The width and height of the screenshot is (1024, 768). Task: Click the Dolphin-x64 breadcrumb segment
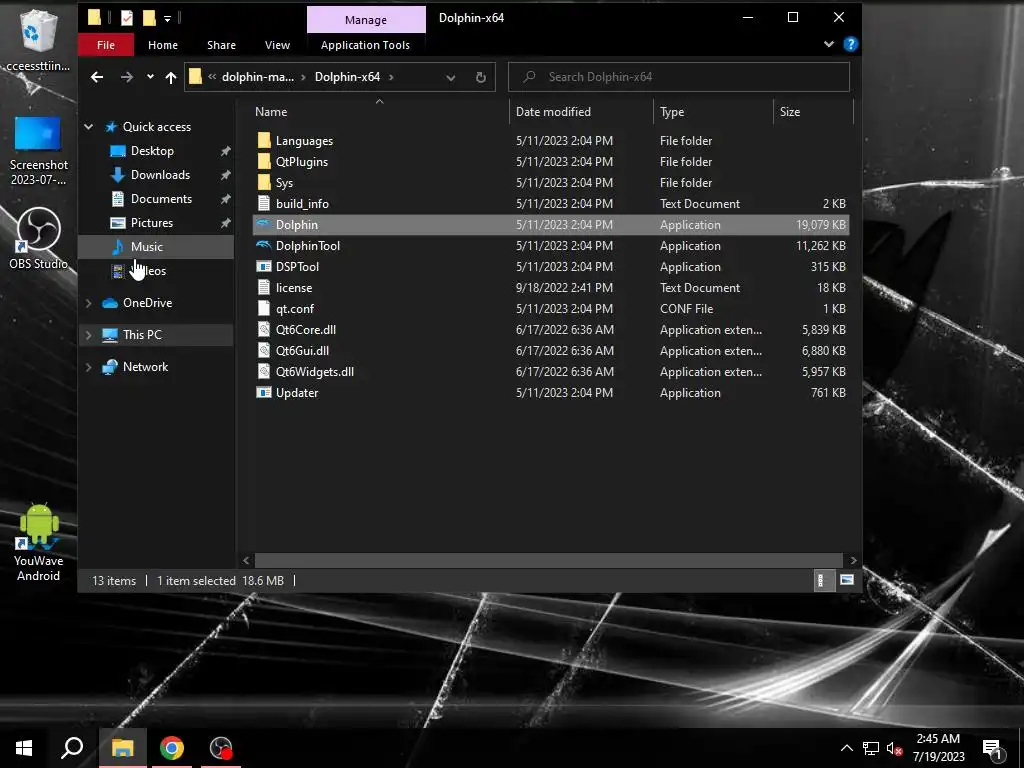[x=347, y=77]
